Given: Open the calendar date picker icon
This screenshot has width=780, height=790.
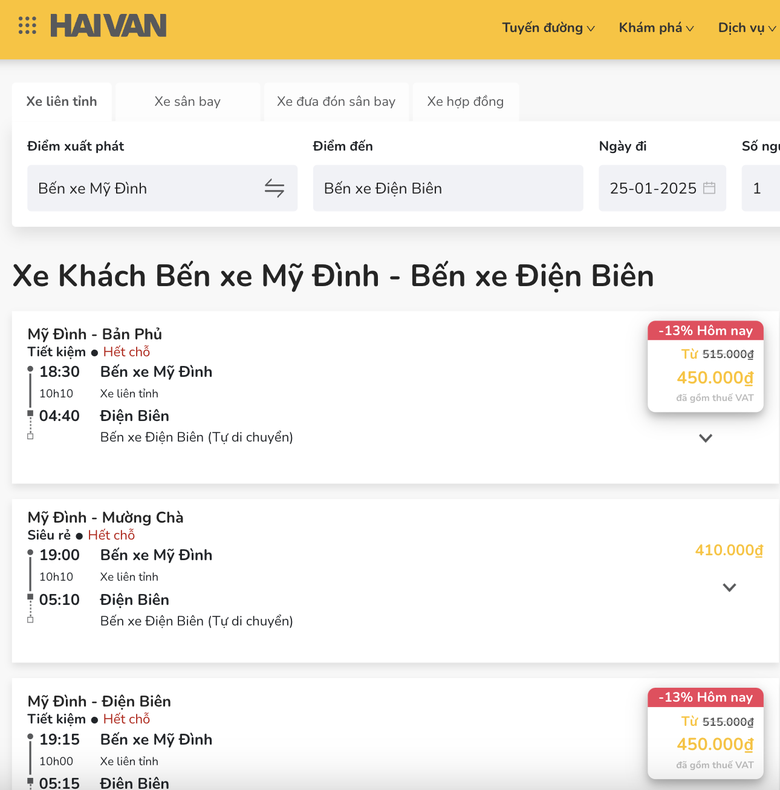Looking at the screenshot, I should tap(709, 188).
